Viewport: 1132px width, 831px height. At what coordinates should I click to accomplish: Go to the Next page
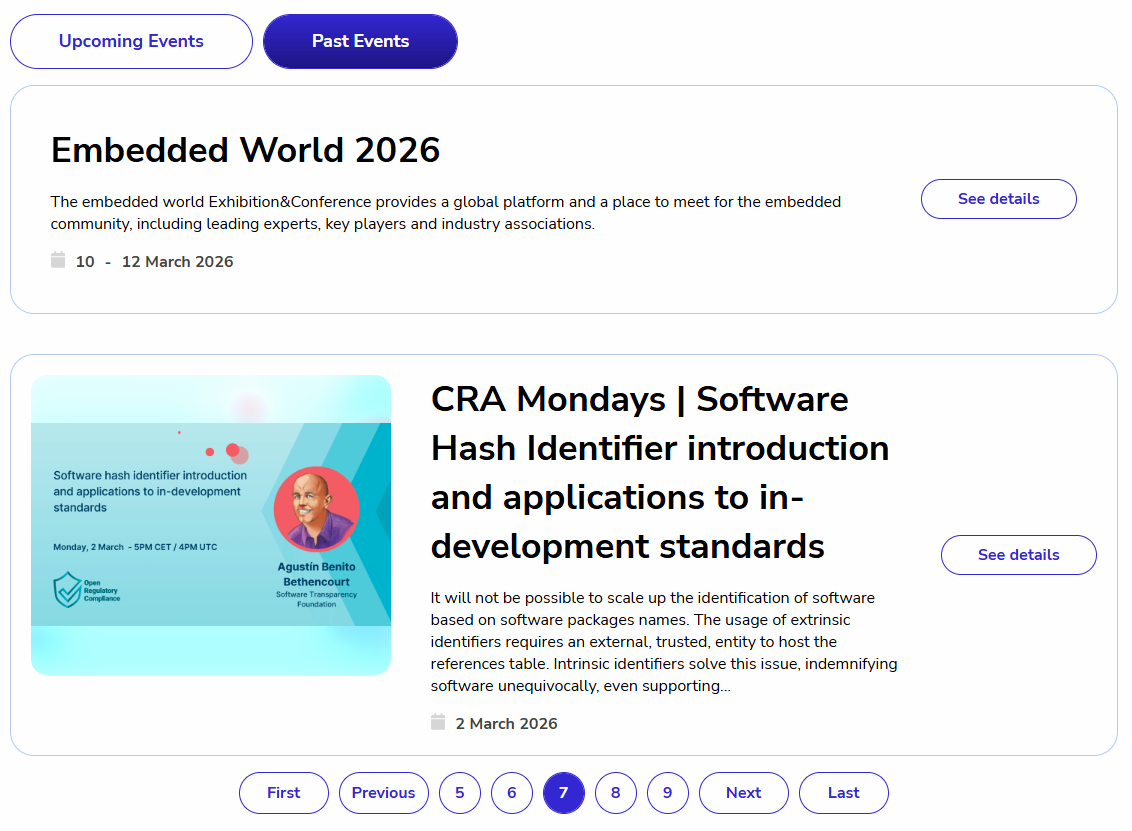tap(744, 793)
